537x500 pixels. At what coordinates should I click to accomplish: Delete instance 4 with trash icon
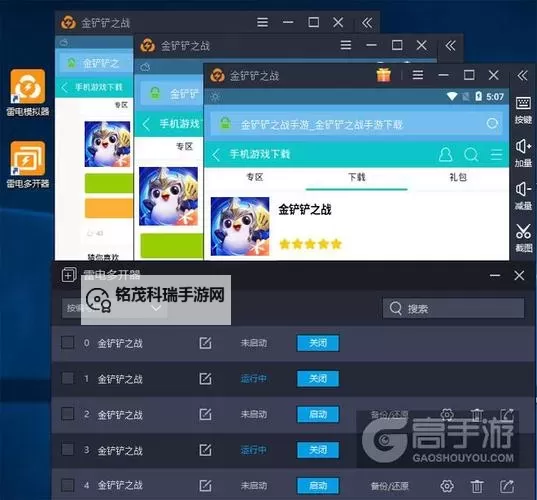[477, 486]
